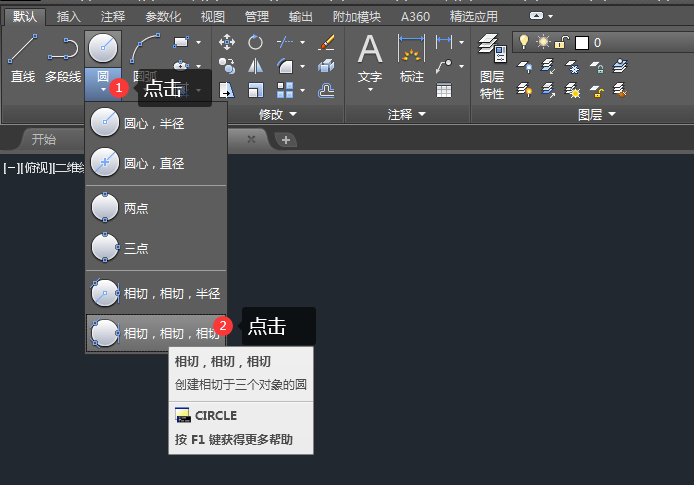
Task: Choose 两点 circle option
Action: point(156,208)
